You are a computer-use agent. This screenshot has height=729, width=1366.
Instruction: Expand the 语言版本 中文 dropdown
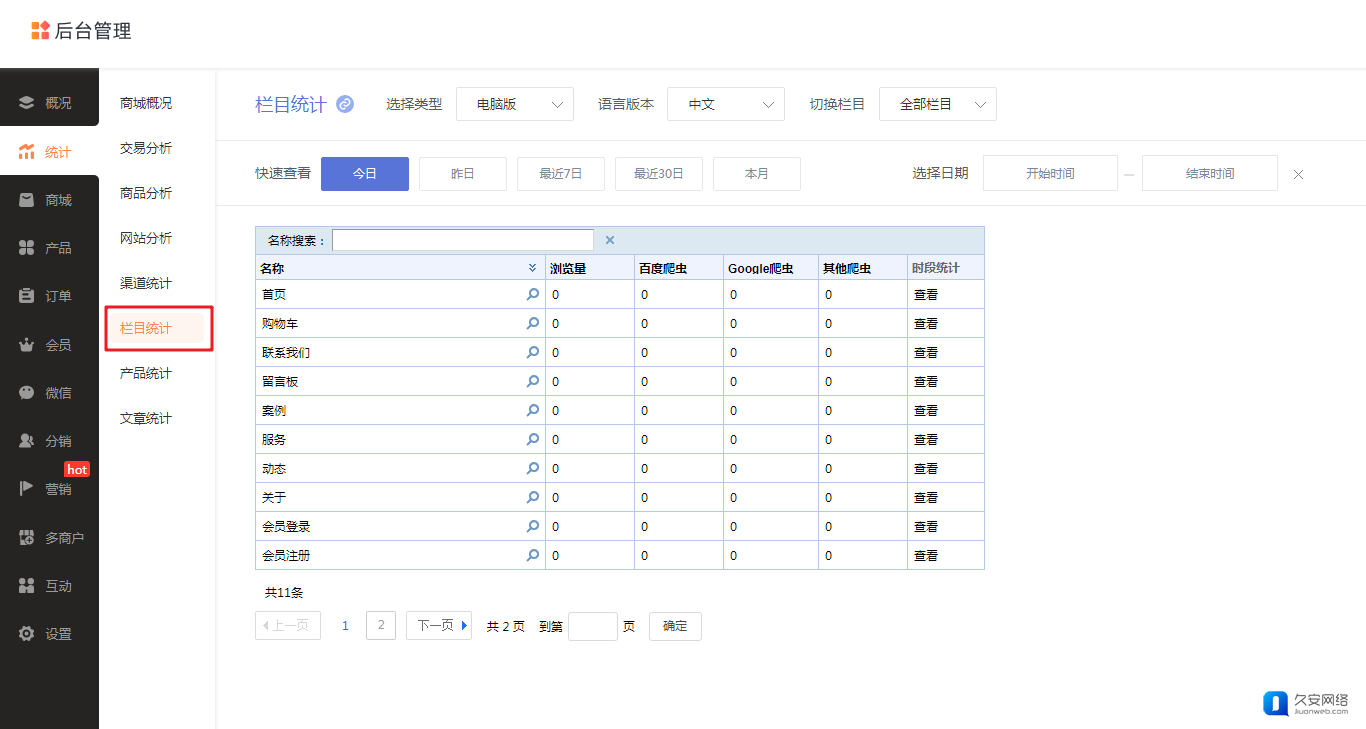click(x=726, y=104)
